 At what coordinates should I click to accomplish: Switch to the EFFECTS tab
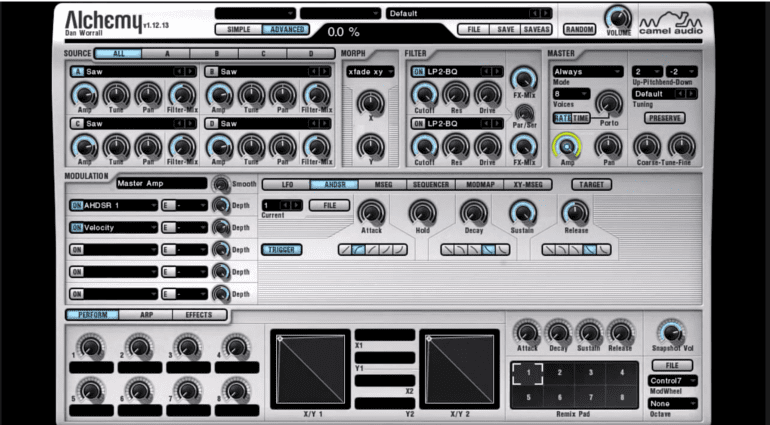[x=199, y=315]
